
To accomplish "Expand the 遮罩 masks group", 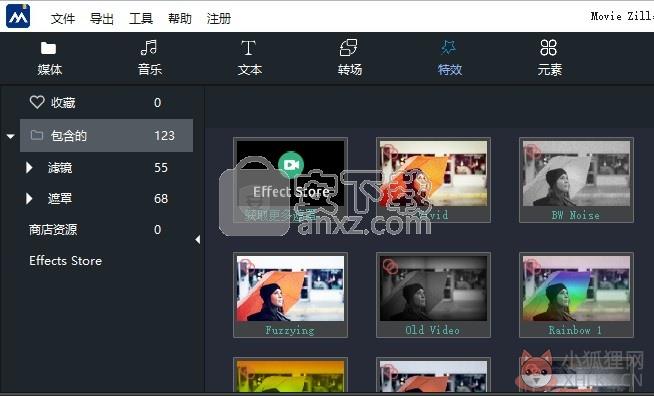I will (29, 199).
